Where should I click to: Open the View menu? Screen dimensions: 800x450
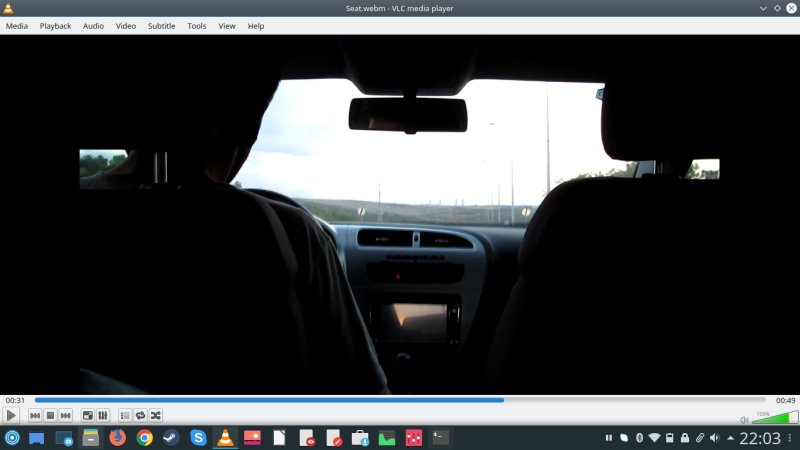pos(227,26)
